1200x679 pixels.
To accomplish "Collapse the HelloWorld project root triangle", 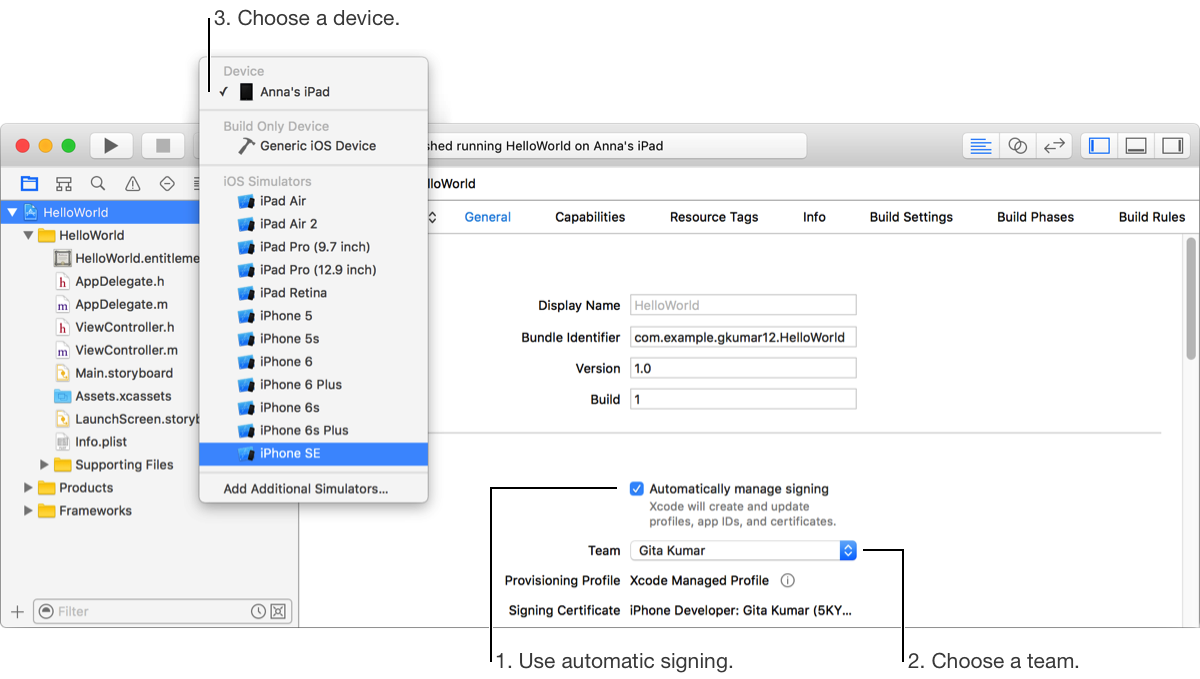I will 12,212.
